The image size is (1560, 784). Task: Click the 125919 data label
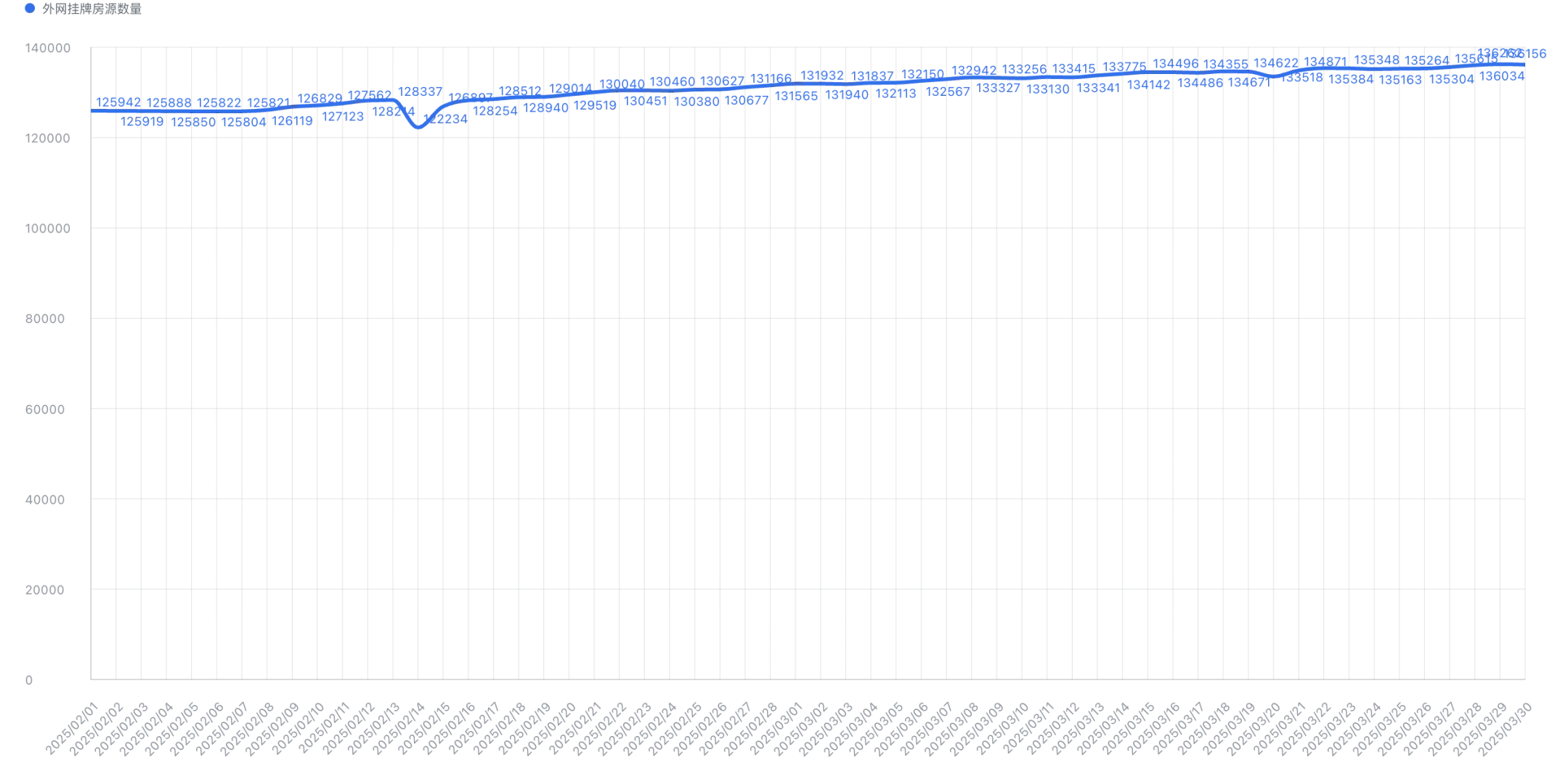coord(142,121)
